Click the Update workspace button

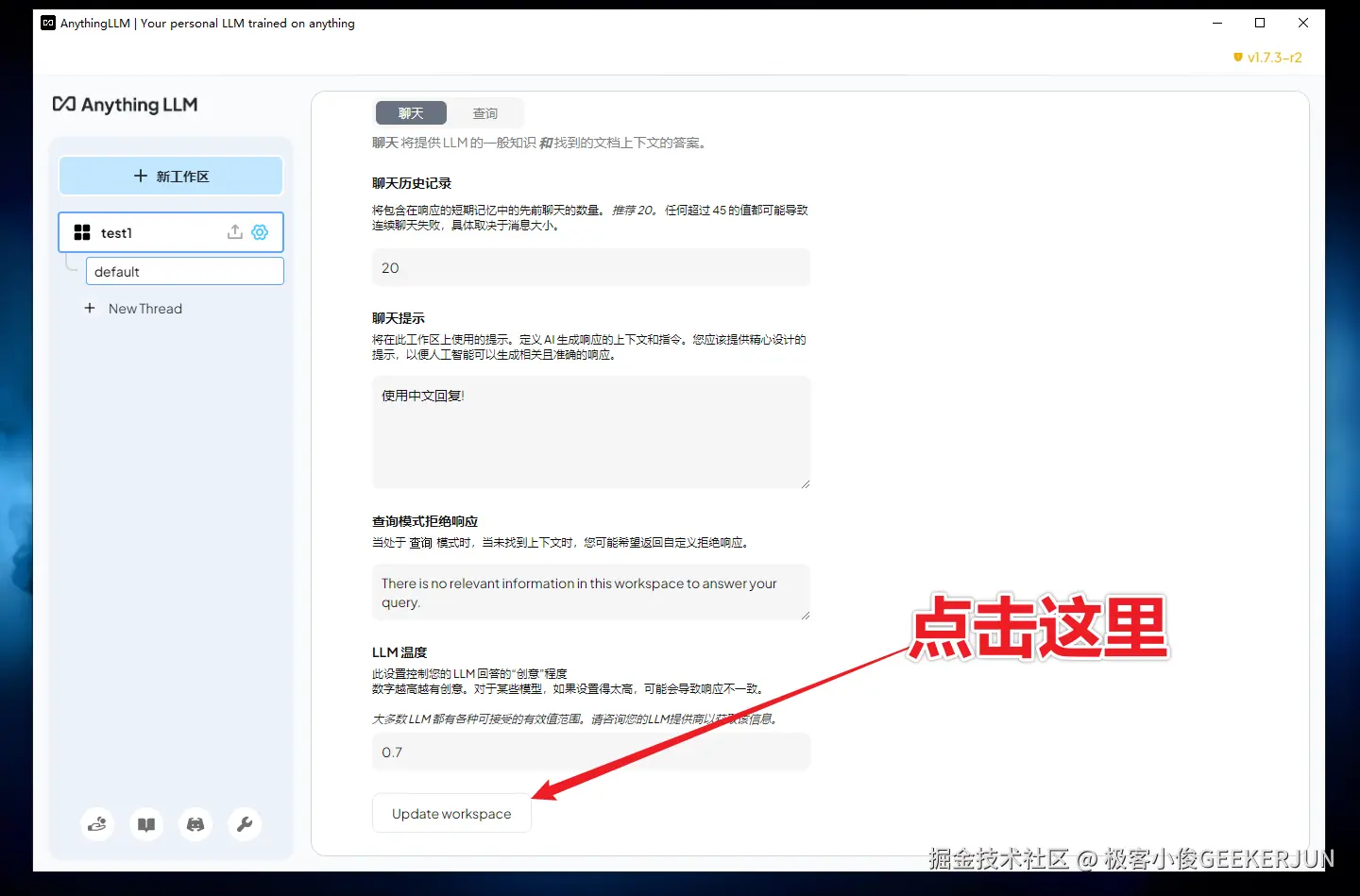[x=451, y=813]
